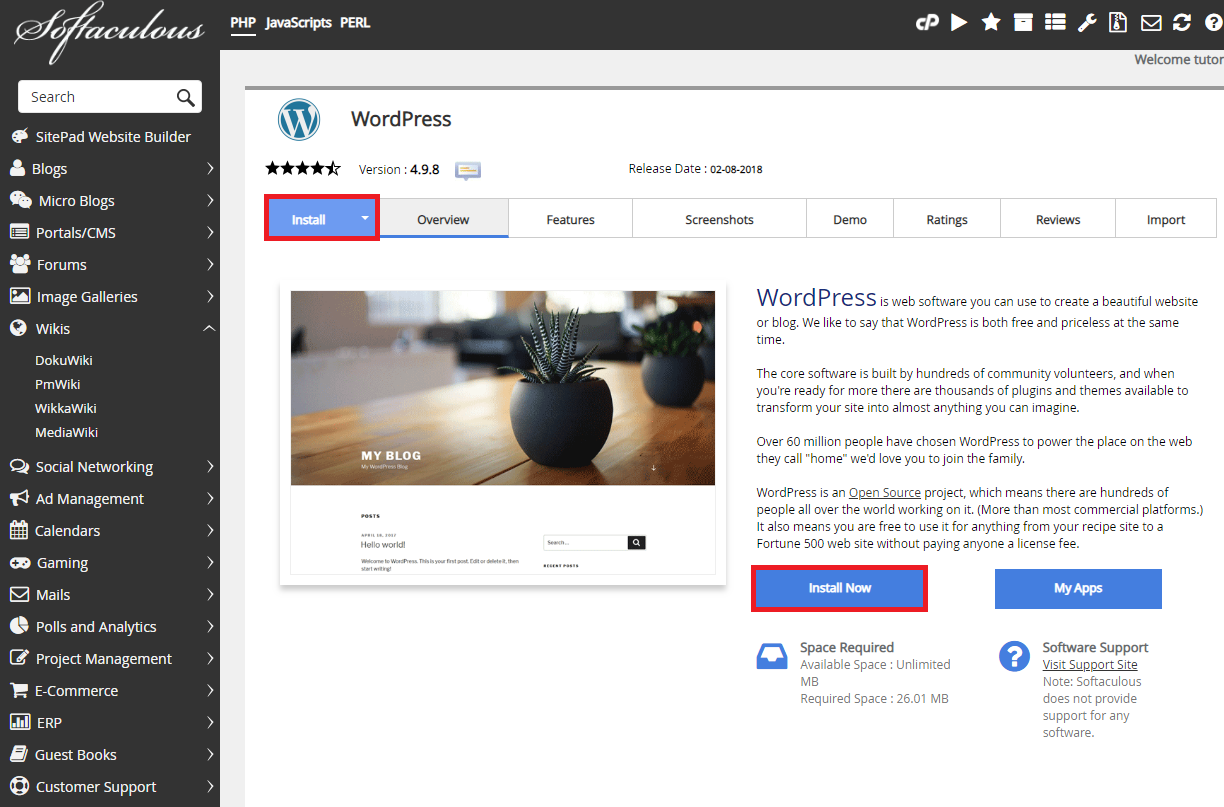Click the zipped file backups icon
The image size is (1224, 807).
[x=1118, y=22]
